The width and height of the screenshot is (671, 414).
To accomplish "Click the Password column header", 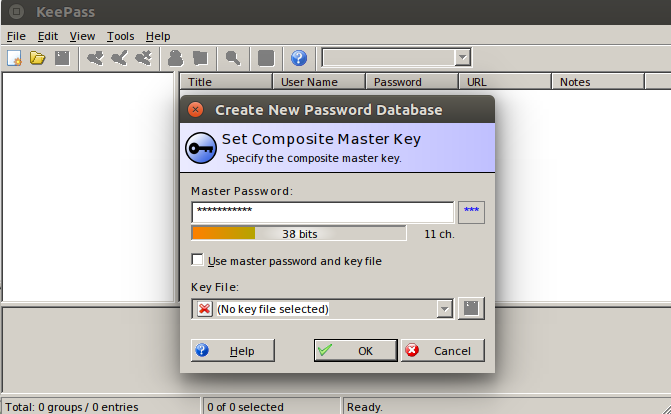I will click(412, 82).
